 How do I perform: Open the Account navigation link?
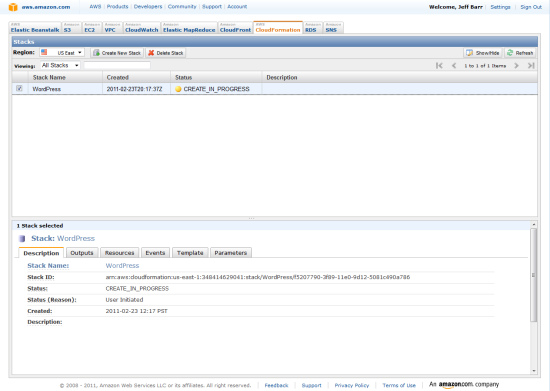click(237, 7)
